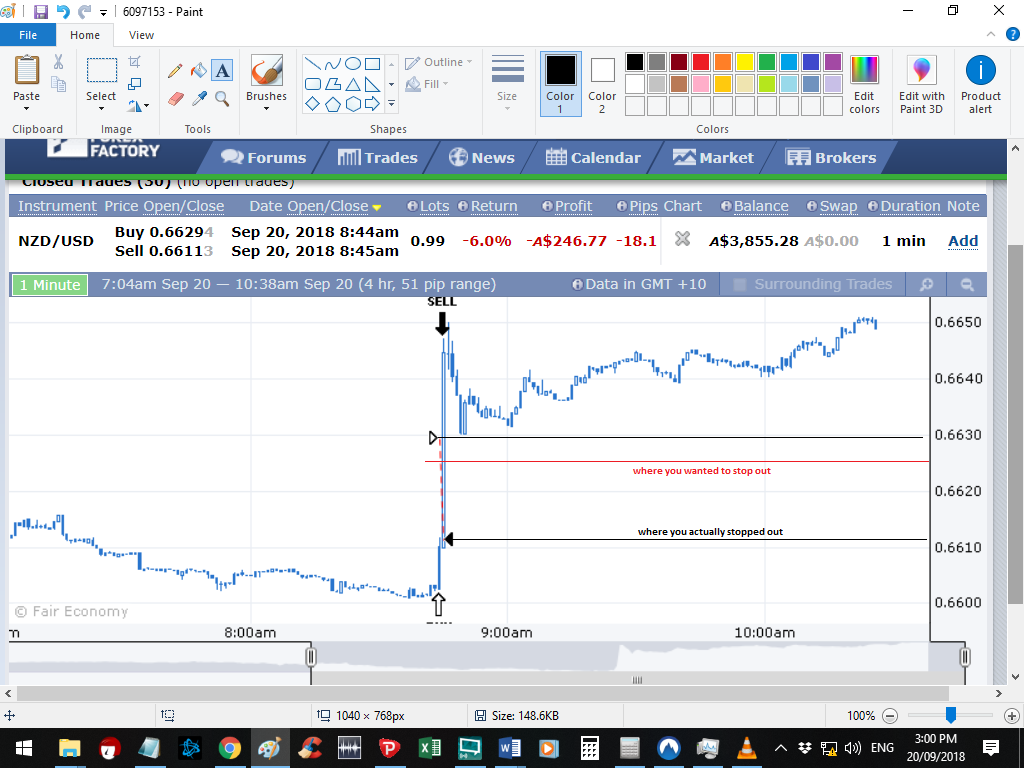
Task: Open File Explorer from the taskbar
Action: click(69, 748)
